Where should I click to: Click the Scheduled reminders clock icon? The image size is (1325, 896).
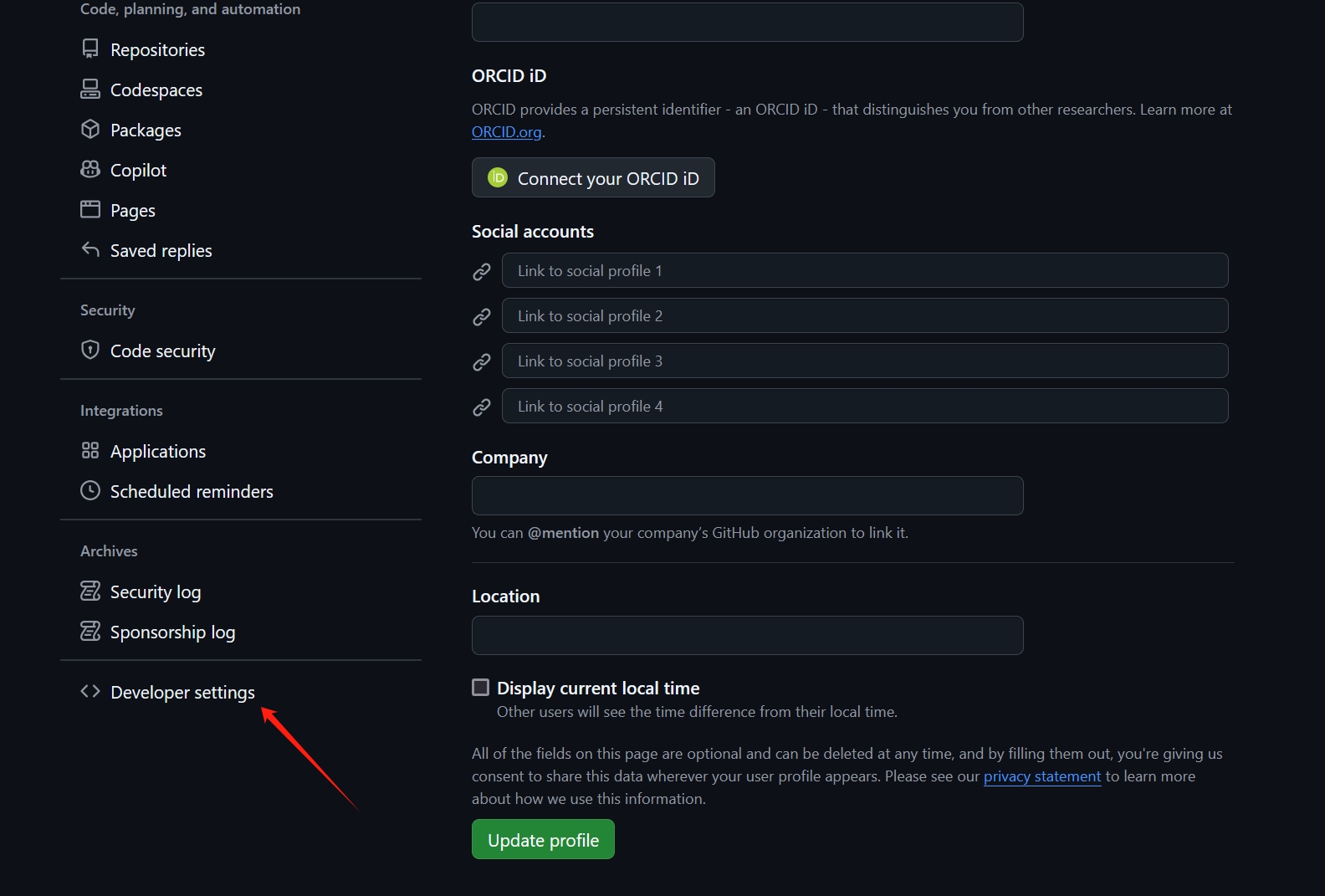[90, 490]
